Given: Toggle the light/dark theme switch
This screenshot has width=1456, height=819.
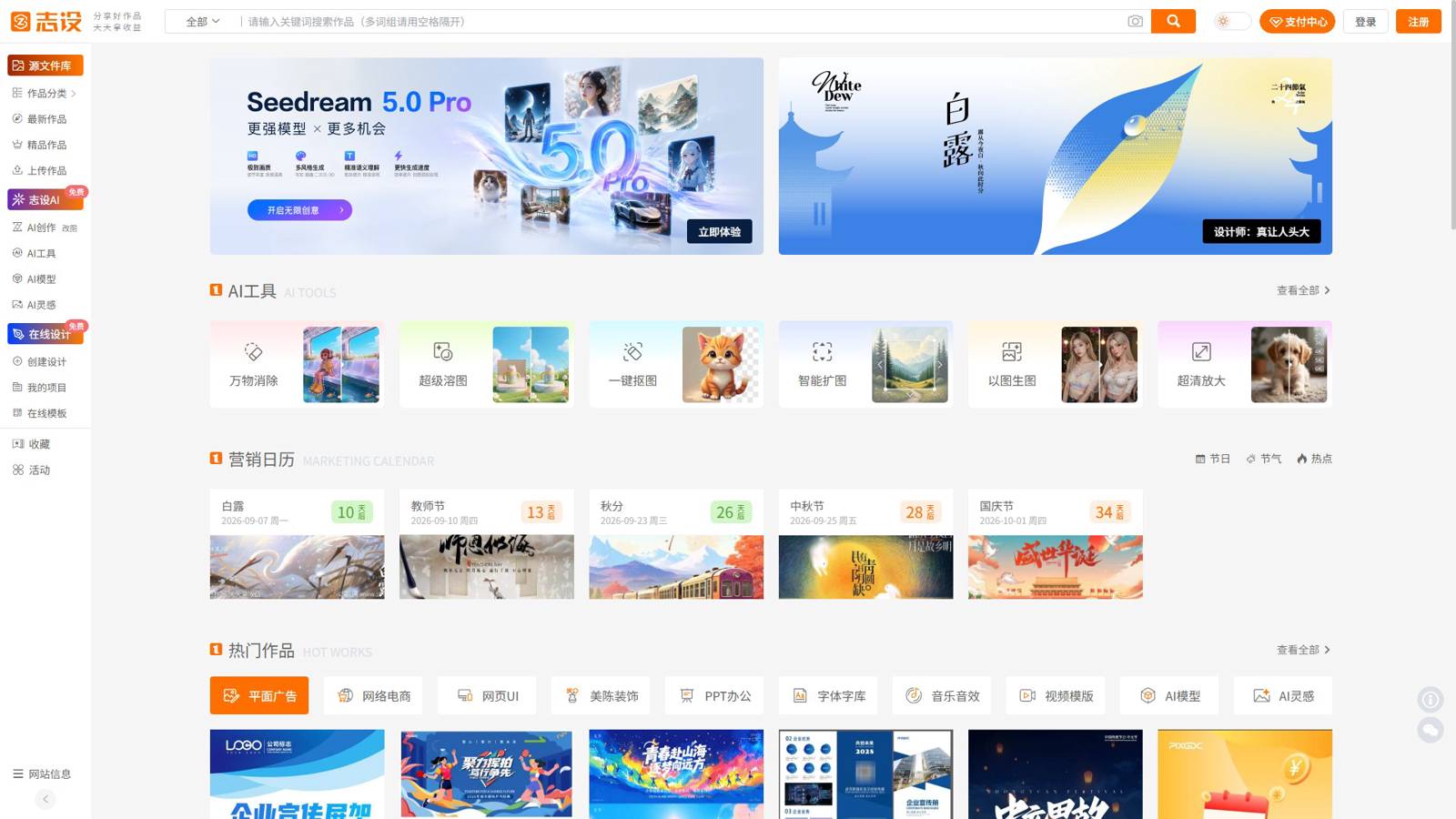Looking at the screenshot, I should tap(1232, 21).
